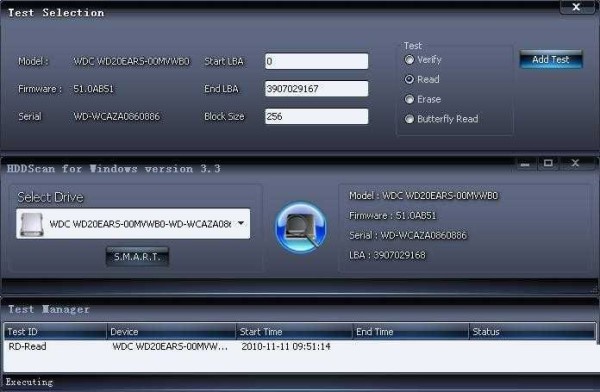
Task: Click the End LBA input field
Action: click(x=316, y=89)
